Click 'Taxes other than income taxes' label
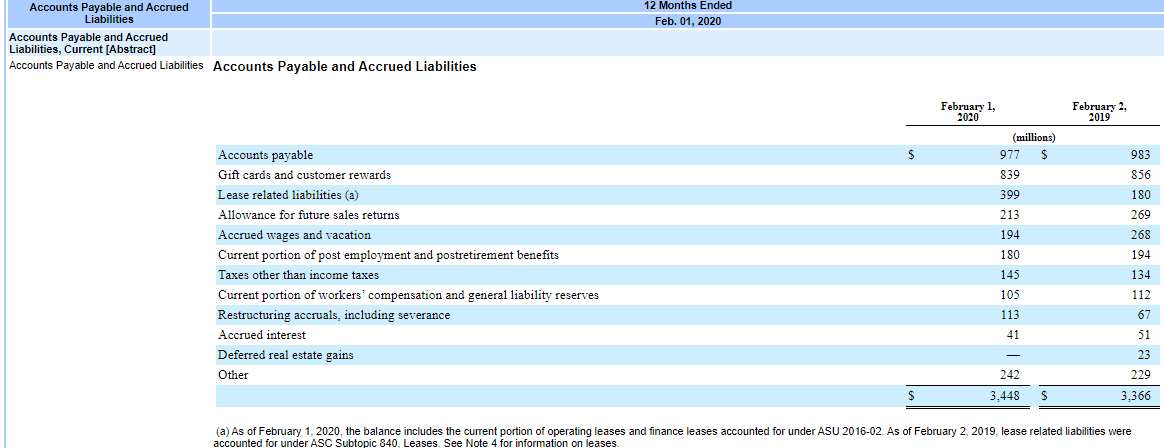Screen dimensions: 1164x448 point(298,276)
